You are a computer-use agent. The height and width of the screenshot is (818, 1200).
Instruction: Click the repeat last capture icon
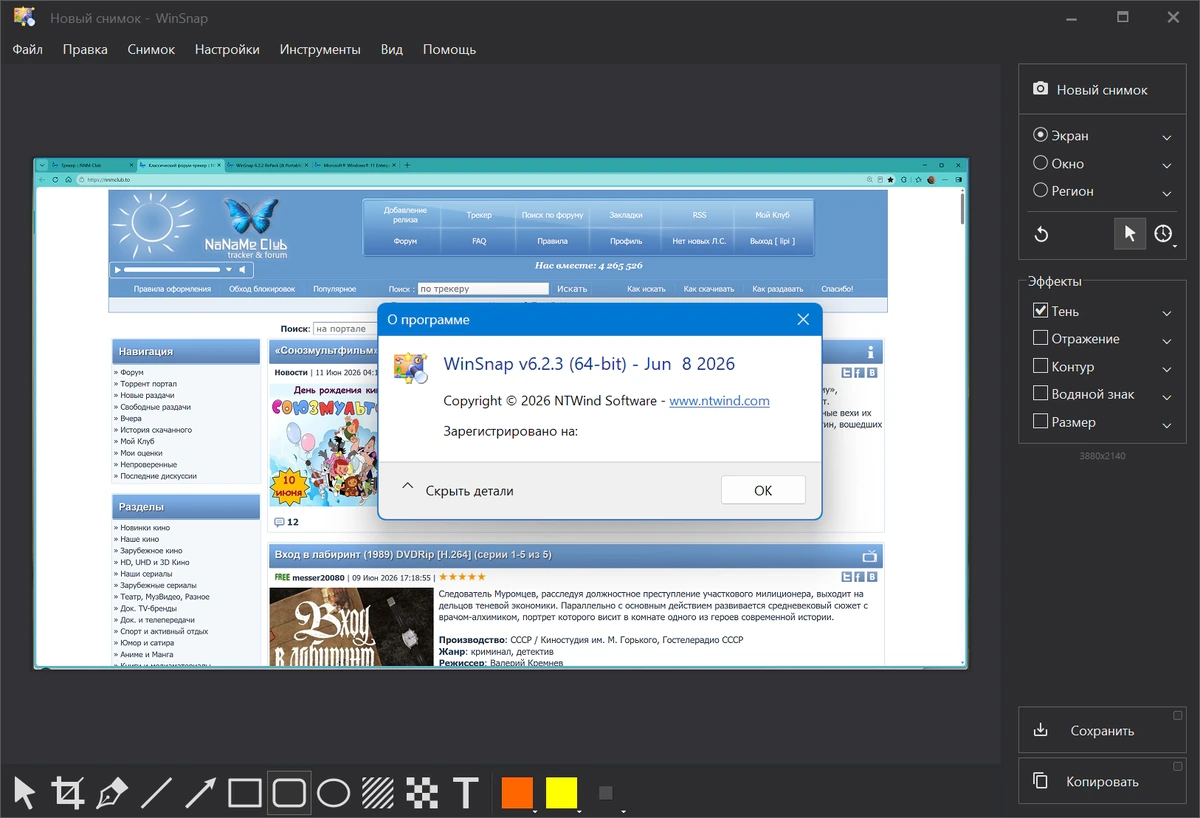1041,234
